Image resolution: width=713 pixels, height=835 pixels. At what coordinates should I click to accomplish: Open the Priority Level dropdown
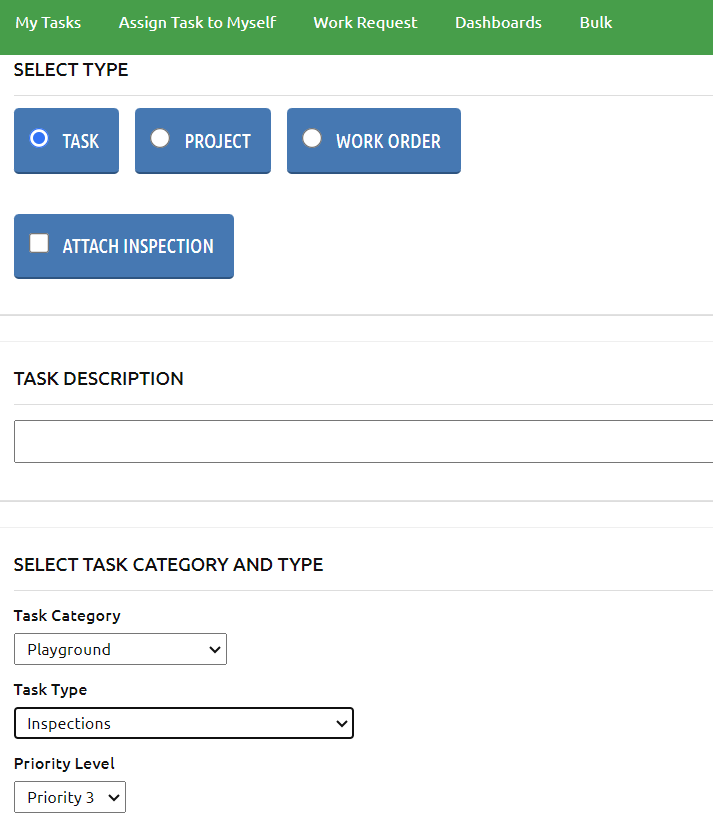(x=69, y=797)
